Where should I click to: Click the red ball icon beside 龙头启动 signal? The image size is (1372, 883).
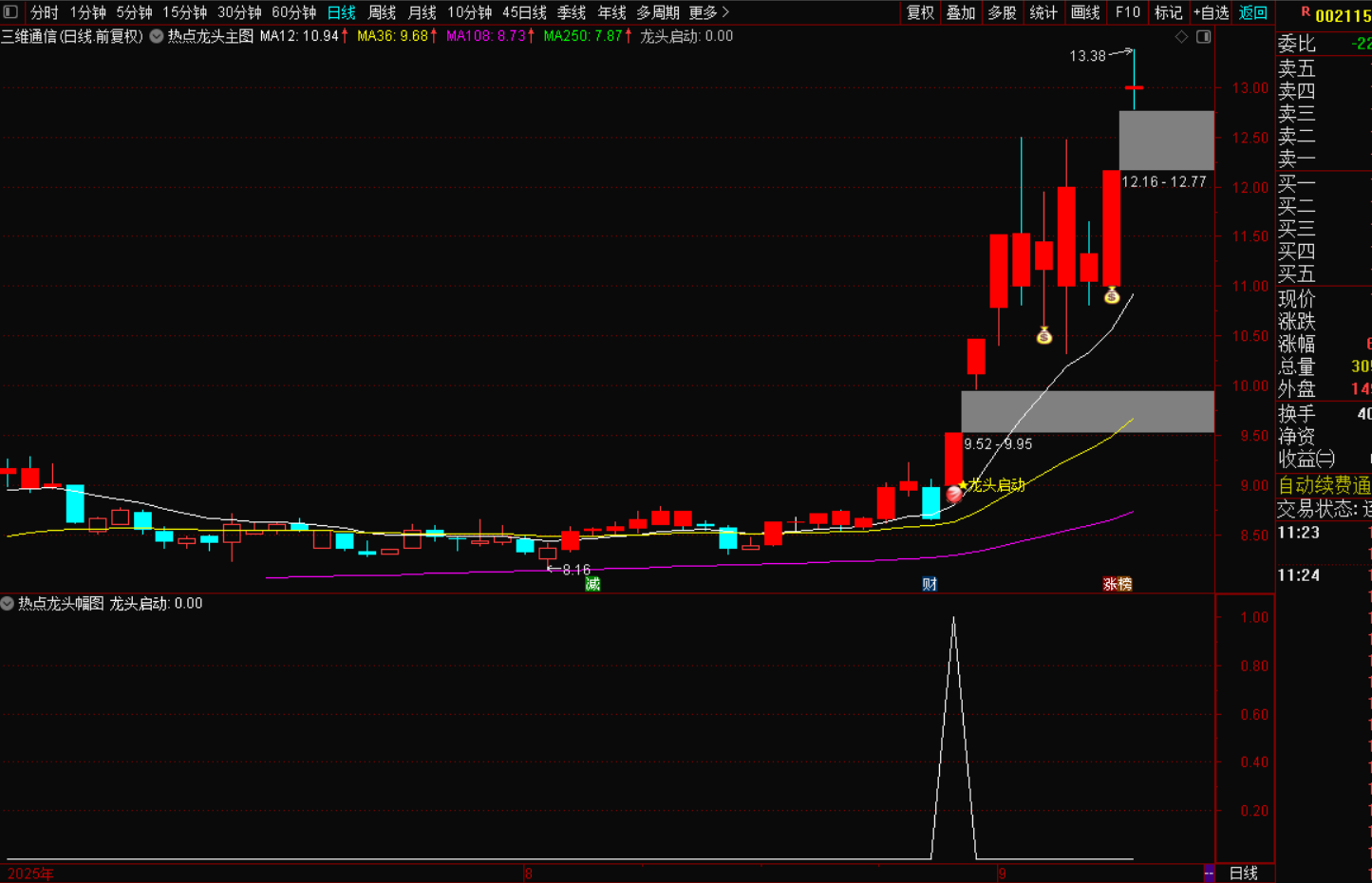tap(954, 493)
